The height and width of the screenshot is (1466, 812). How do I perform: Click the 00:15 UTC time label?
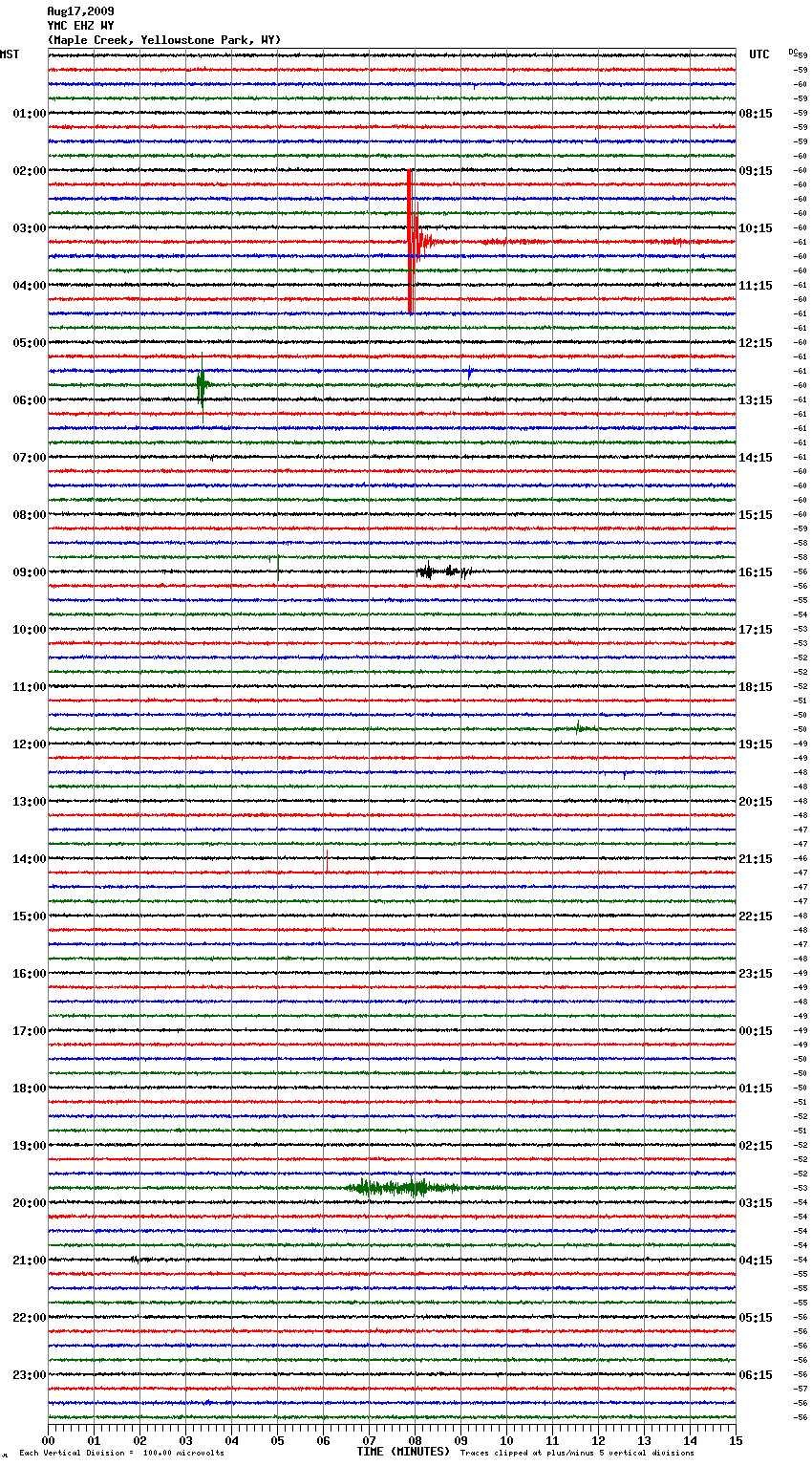coord(756,1031)
